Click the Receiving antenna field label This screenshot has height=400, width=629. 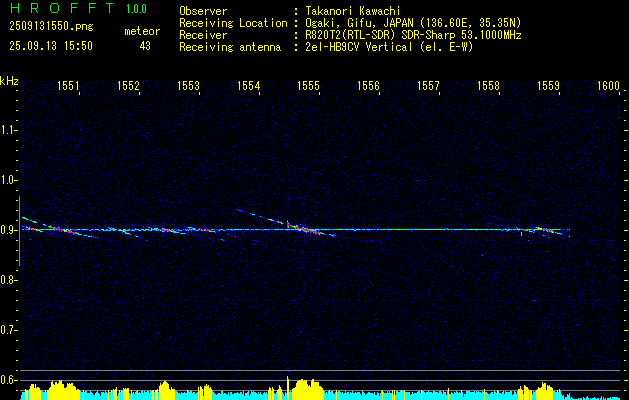(x=230, y=47)
